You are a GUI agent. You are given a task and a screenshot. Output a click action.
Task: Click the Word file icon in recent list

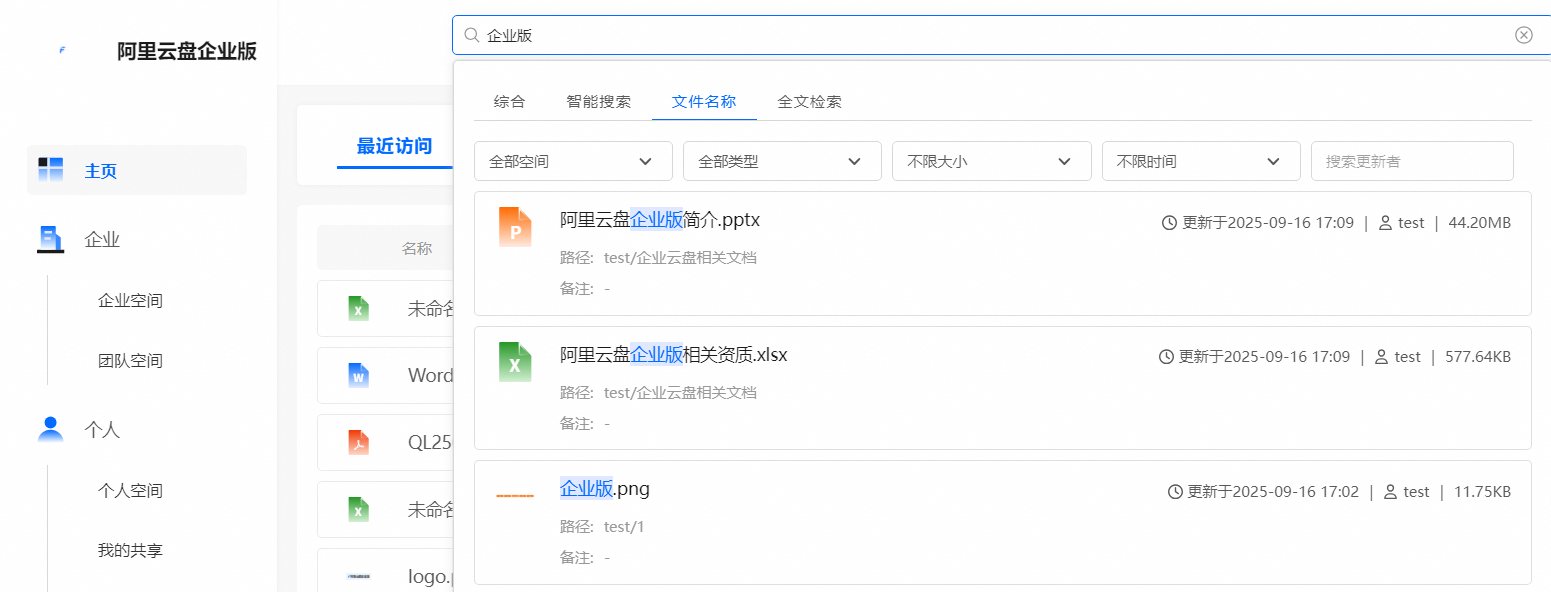[358, 375]
